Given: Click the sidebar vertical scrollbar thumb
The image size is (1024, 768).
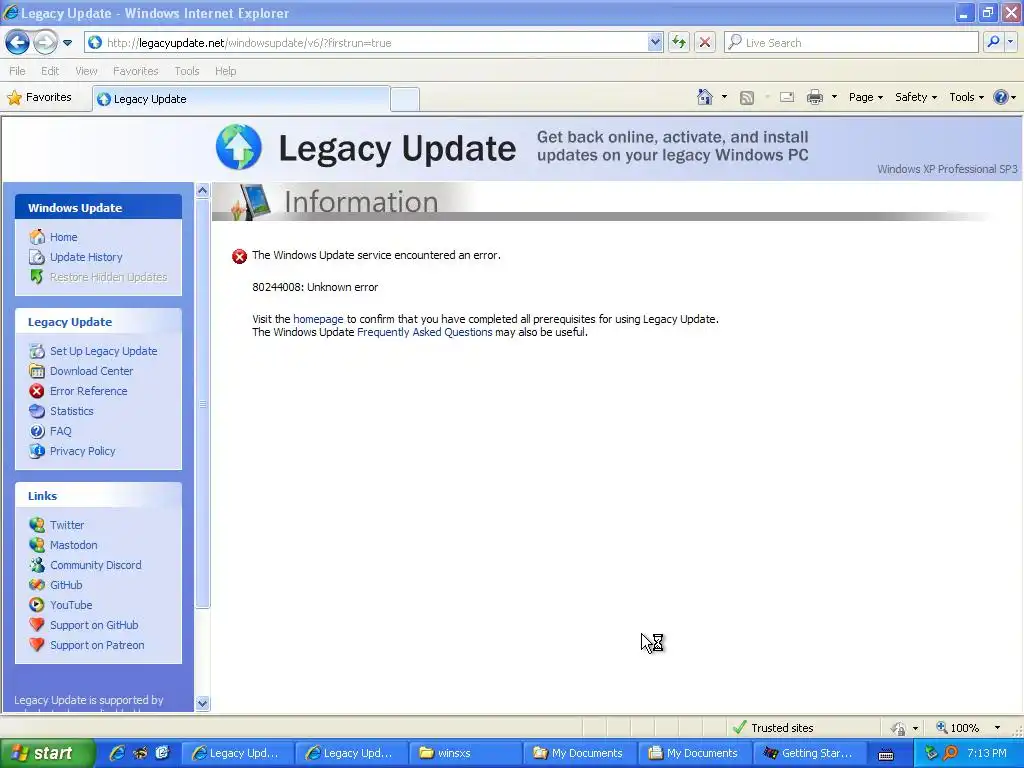Looking at the screenshot, I should click(202, 404).
